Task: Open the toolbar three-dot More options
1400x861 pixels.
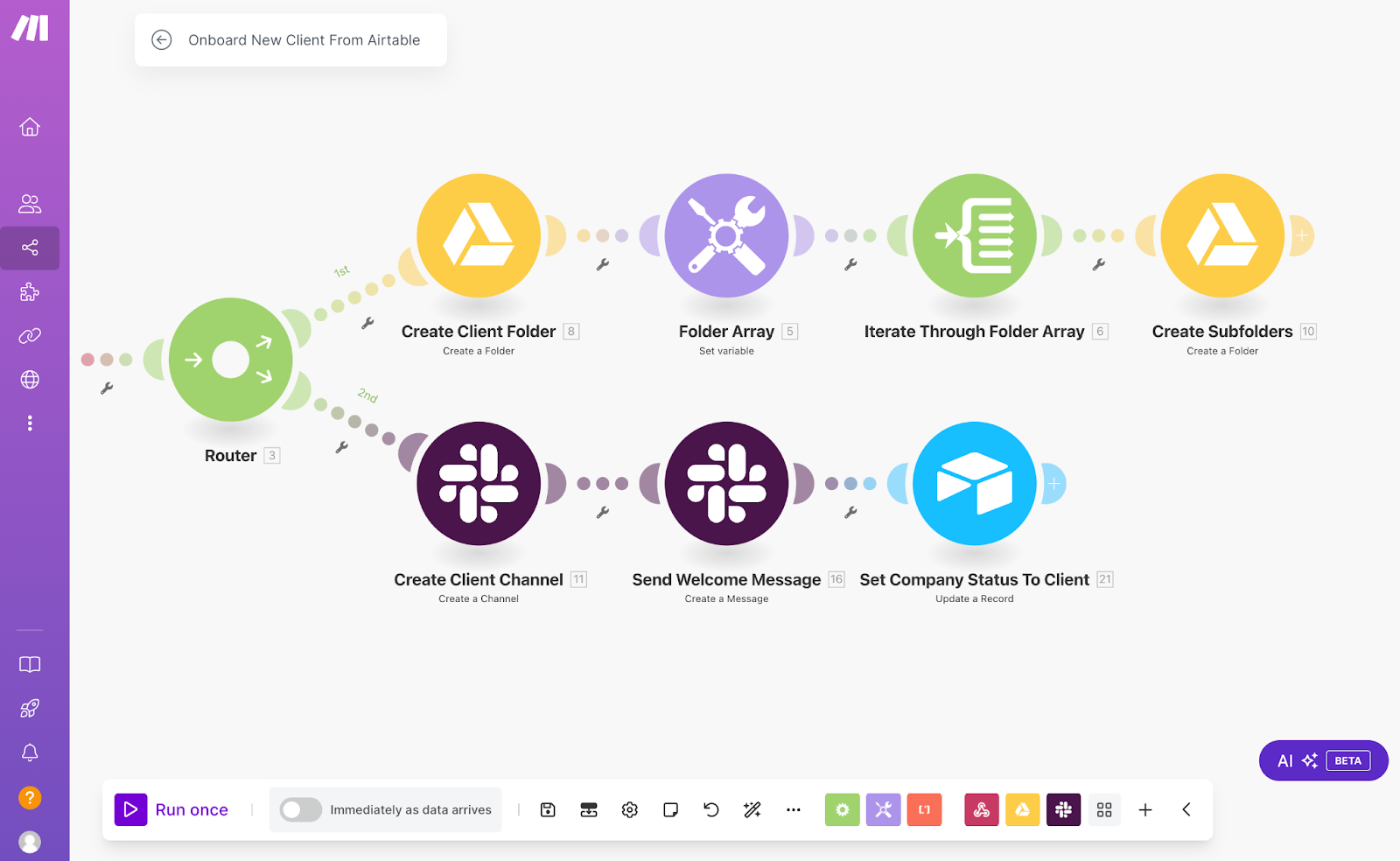Action: pos(794,810)
